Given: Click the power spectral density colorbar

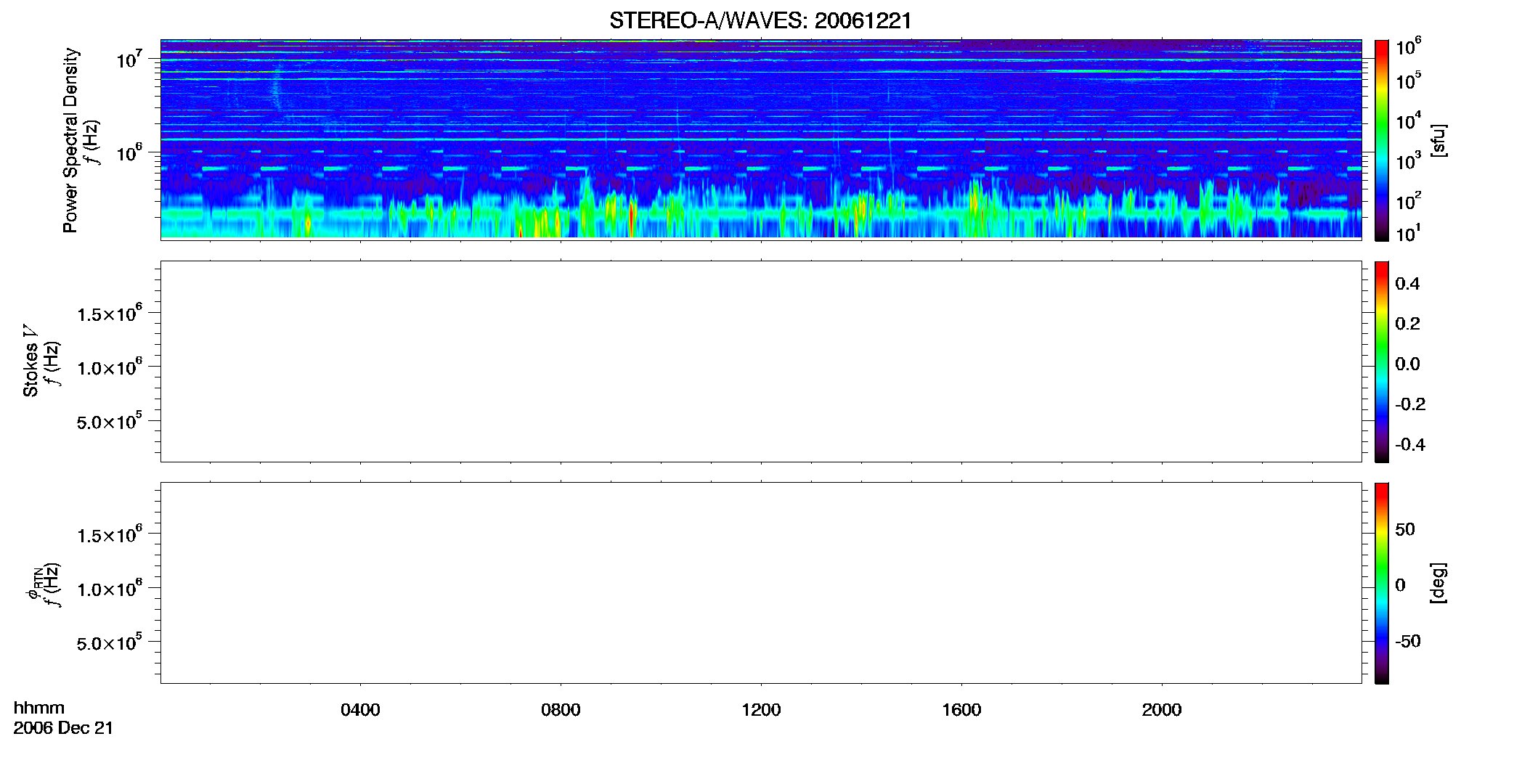Looking at the screenshot, I should [1382, 140].
